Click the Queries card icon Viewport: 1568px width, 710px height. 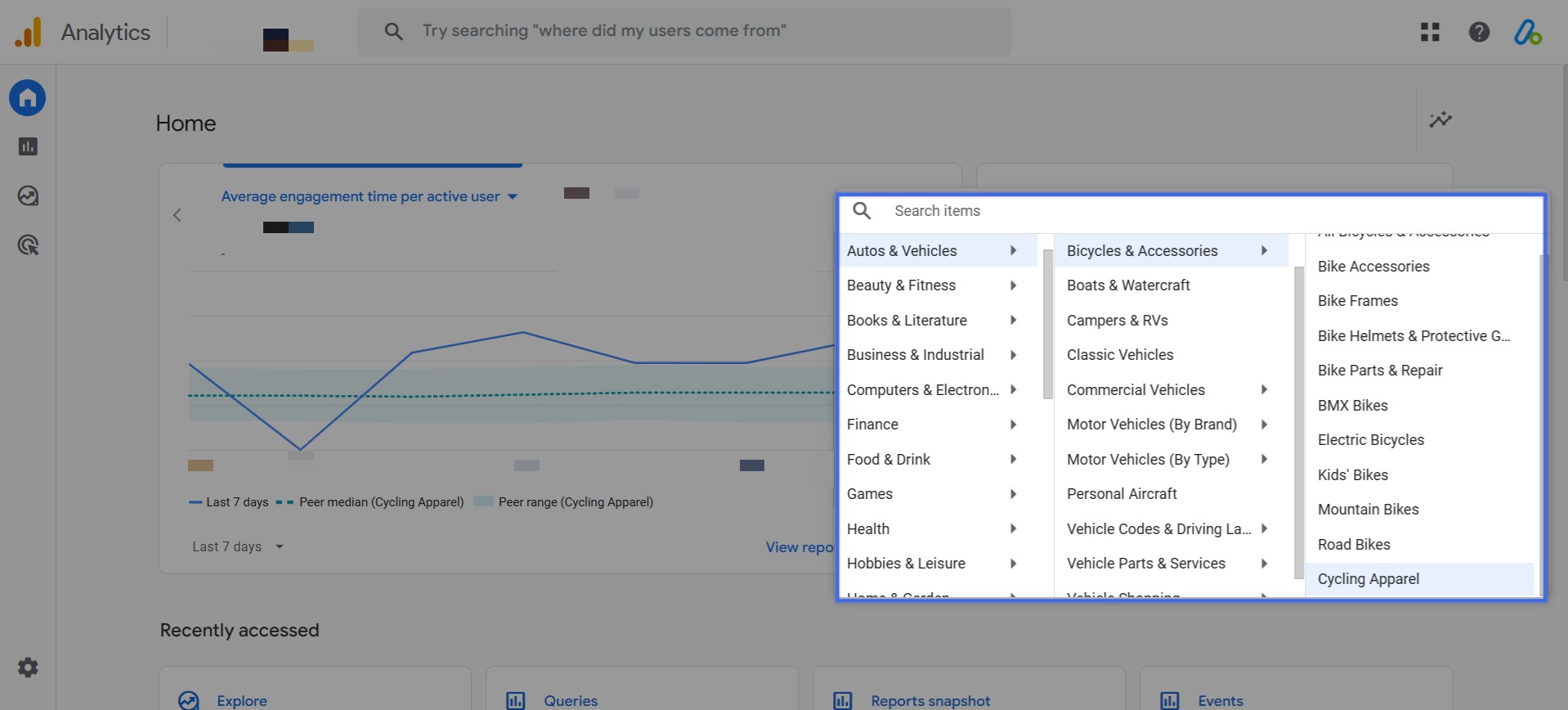pyautogui.click(x=516, y=700)
